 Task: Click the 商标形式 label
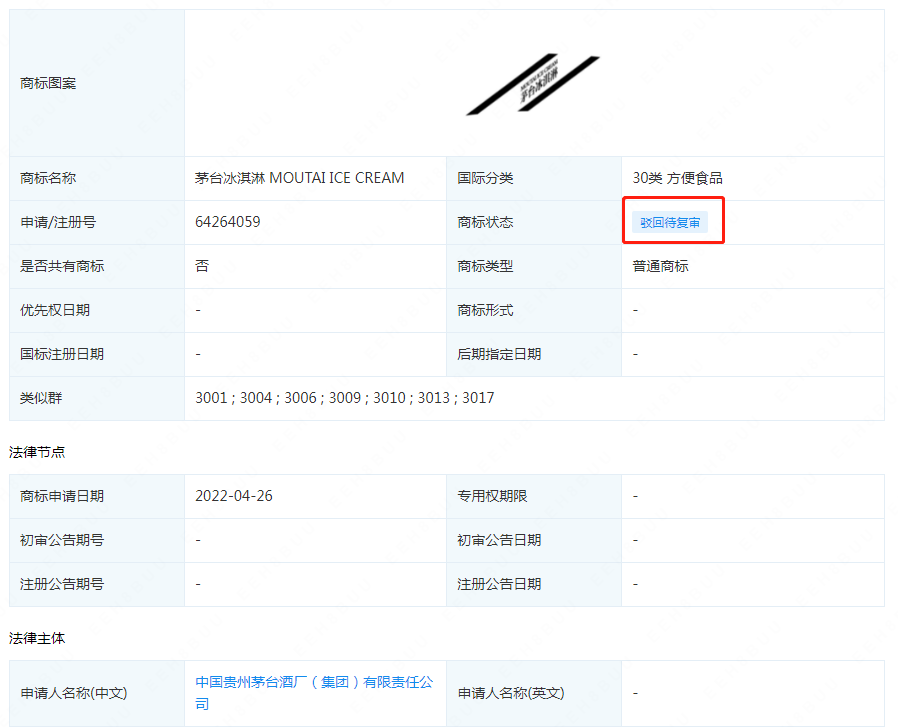pos(485,310)
